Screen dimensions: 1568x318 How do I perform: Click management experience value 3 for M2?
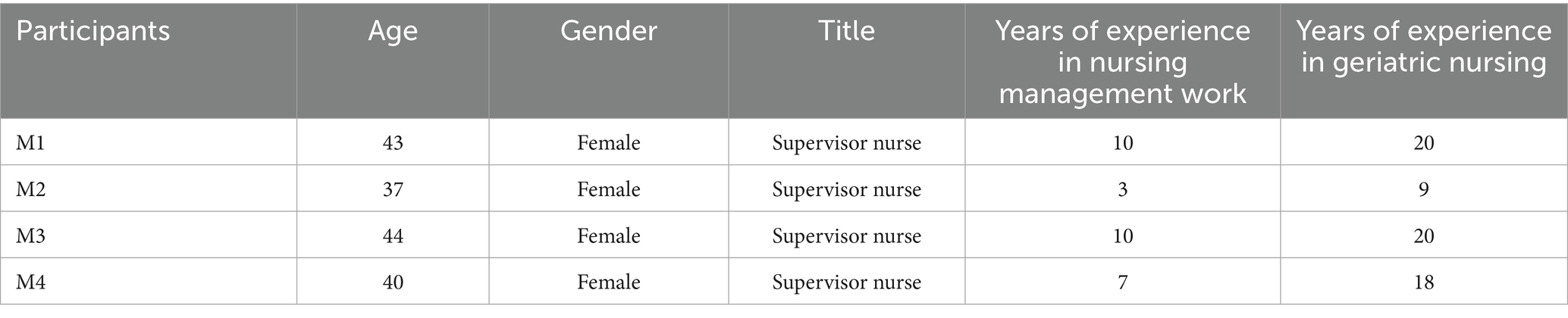coord(1122,189)
